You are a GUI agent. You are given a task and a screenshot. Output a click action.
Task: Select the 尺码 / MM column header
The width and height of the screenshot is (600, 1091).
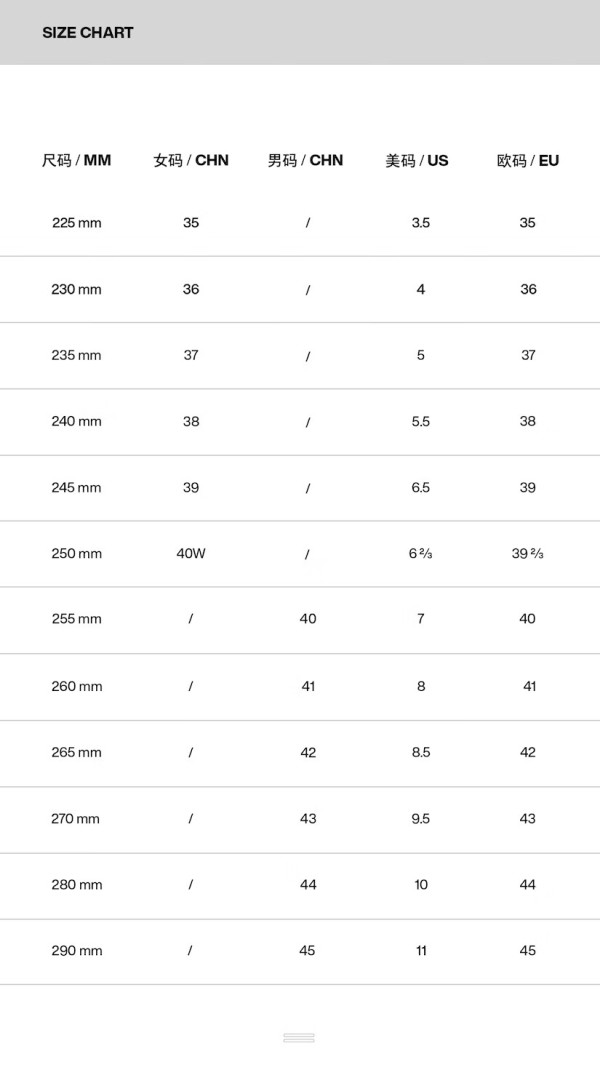pos(77,161)
